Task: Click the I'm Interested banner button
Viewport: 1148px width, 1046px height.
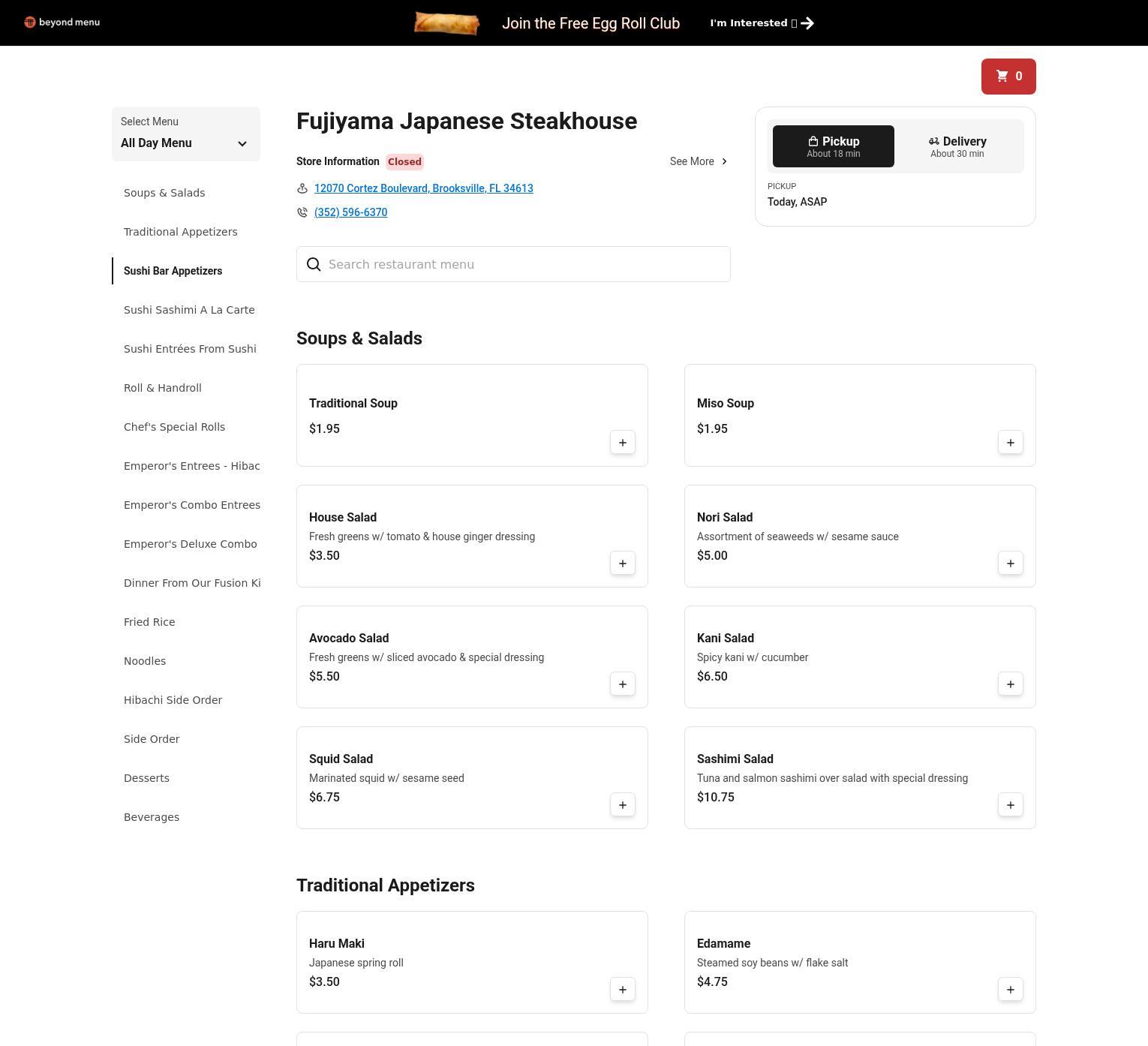Action: [x=762, y=23]
